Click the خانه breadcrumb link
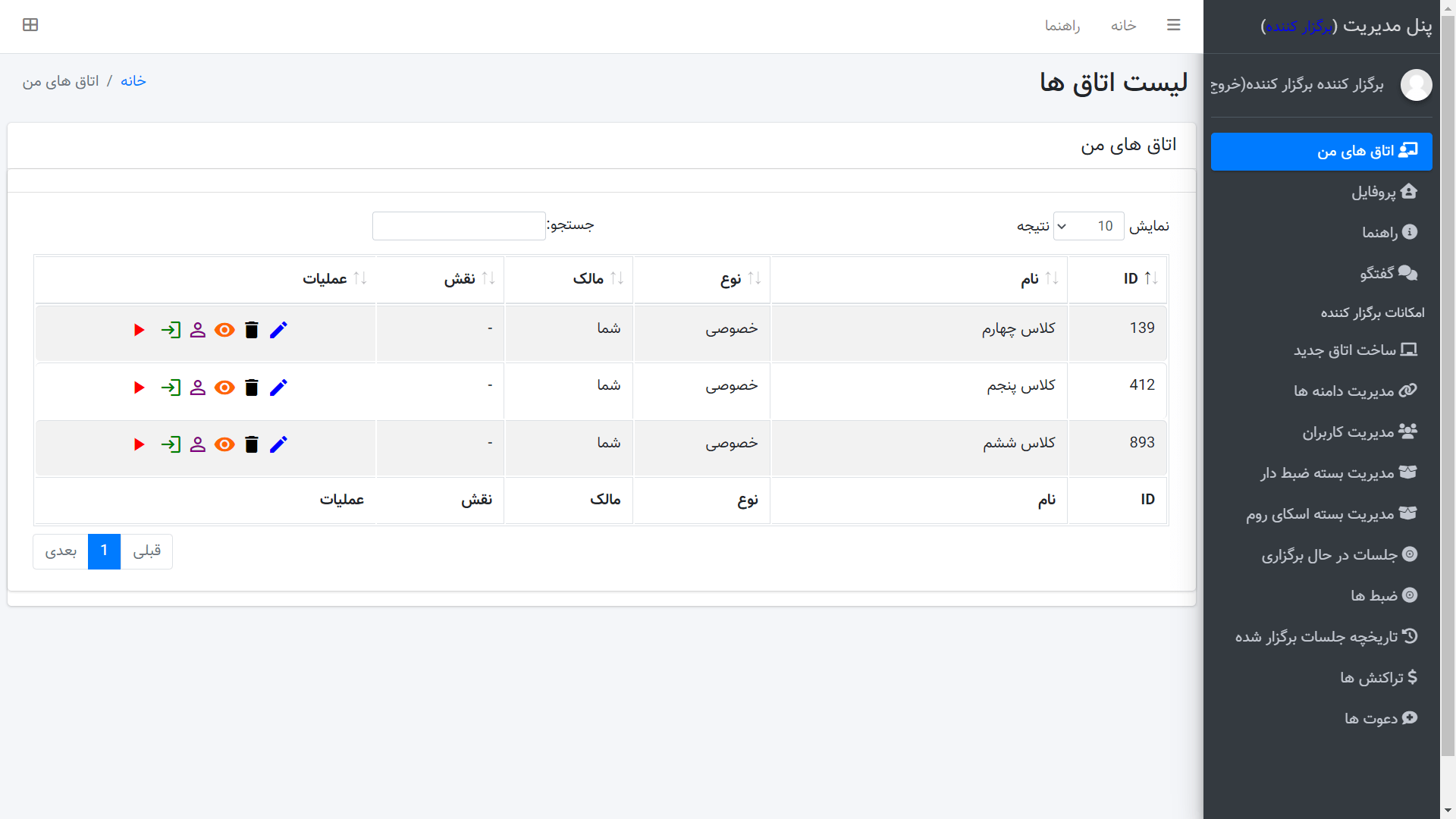The width and height of the screenshot is (1456, 819). (x=133, y=81)
